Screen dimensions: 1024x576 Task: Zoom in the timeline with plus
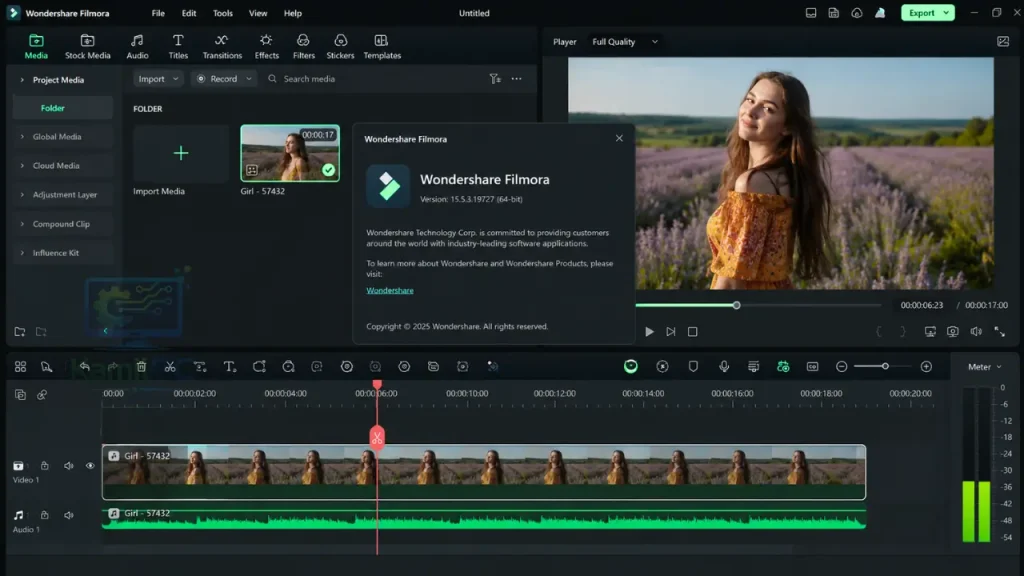click(x=926, y=366)
